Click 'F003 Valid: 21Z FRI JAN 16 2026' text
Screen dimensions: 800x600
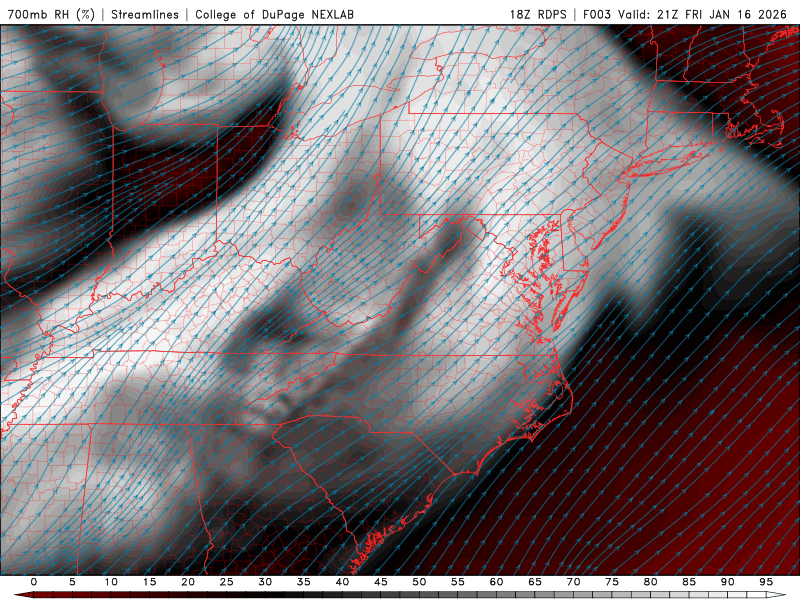click(x=685, y=14)
